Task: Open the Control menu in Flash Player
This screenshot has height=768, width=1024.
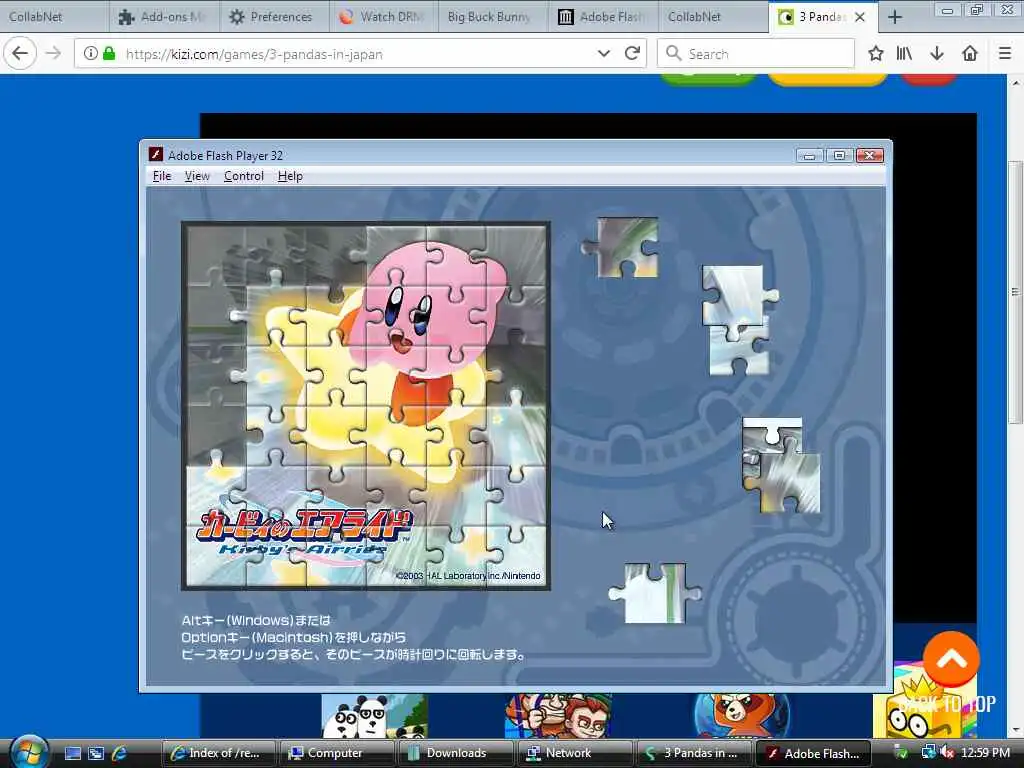Action: [244, 176]
